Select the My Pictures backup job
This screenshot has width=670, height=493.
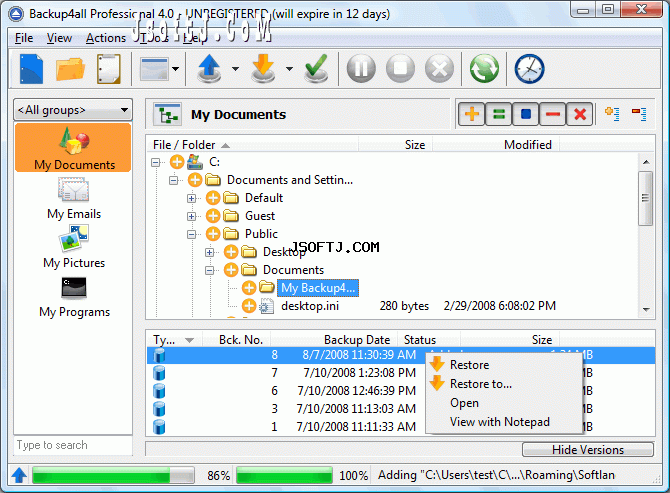pyautogui.click(x=74, y=247)
